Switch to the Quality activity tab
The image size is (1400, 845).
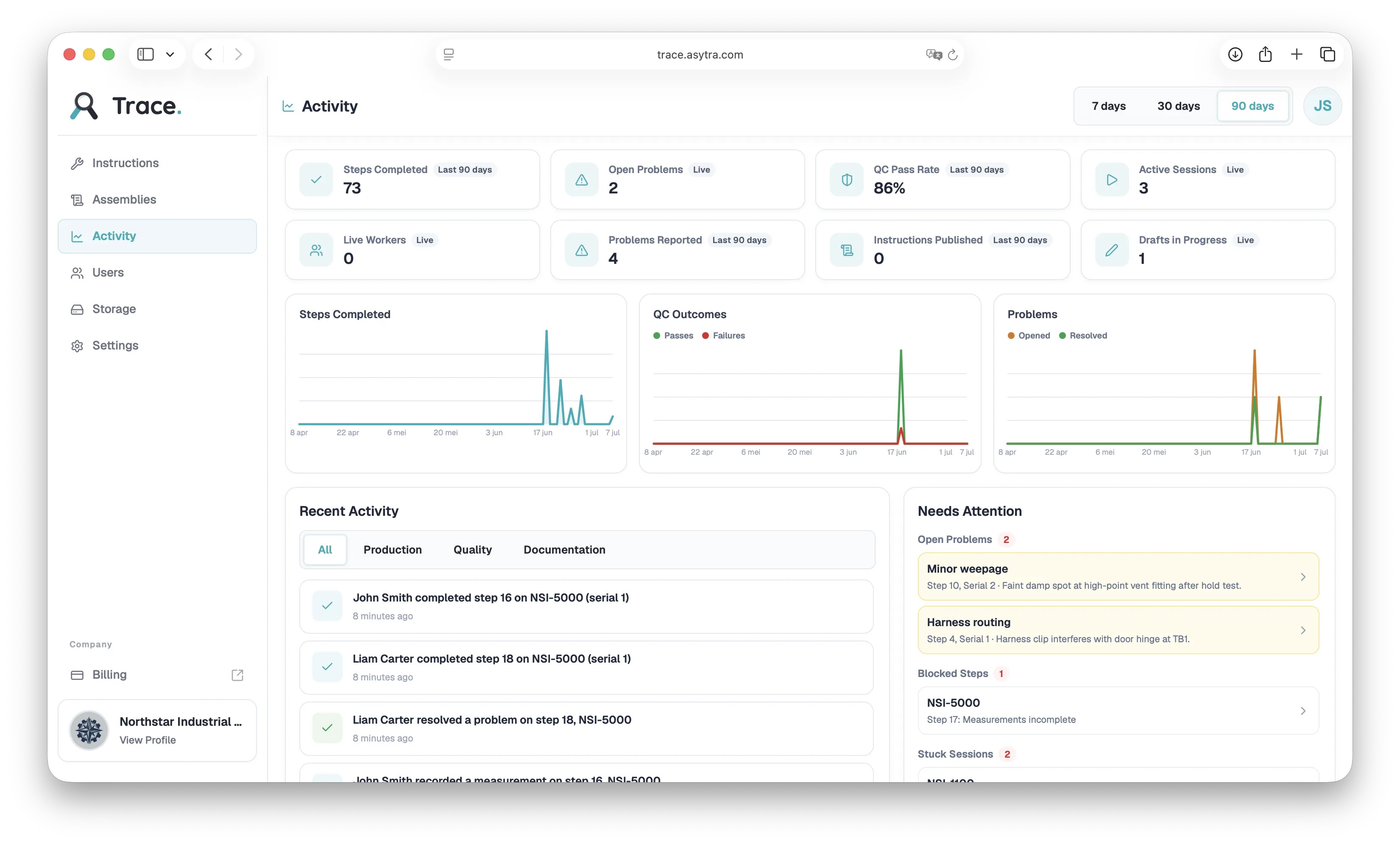473,550
